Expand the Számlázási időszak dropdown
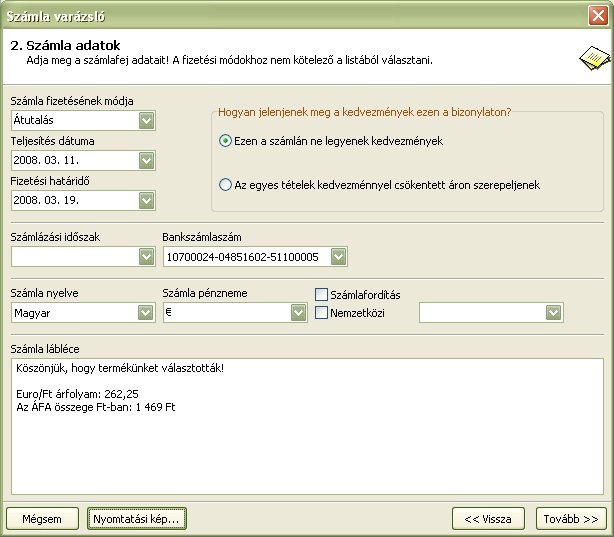This screenshot has height=537, width=614. [147, 257]
